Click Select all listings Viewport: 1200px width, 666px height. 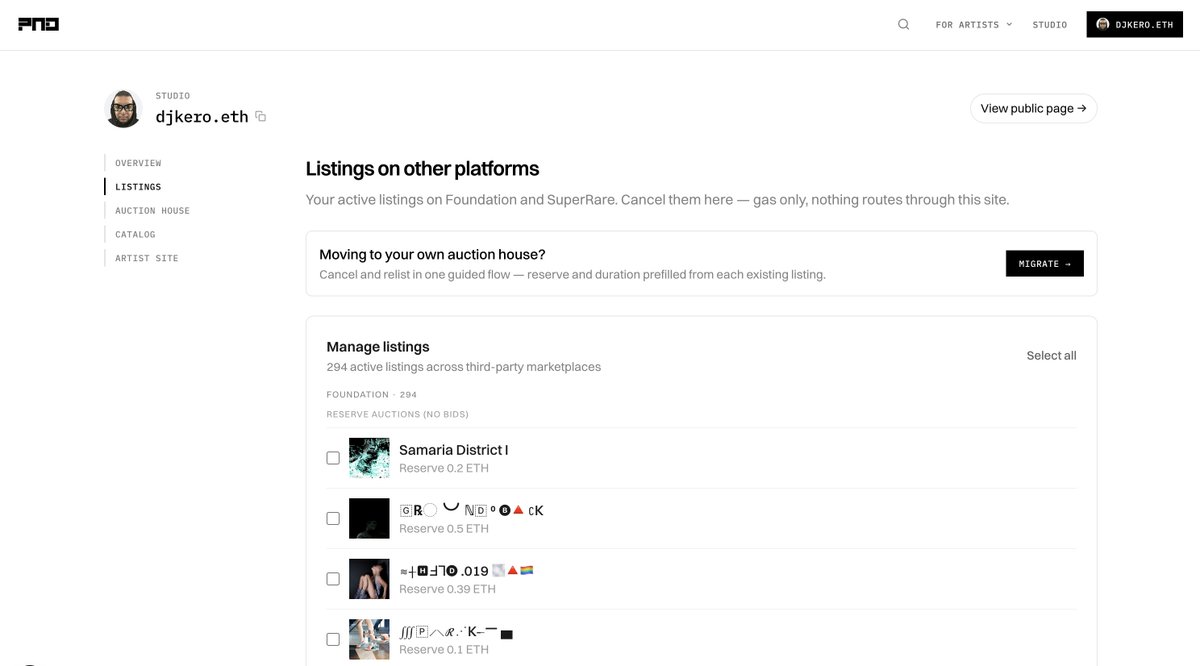point(1051,356)
